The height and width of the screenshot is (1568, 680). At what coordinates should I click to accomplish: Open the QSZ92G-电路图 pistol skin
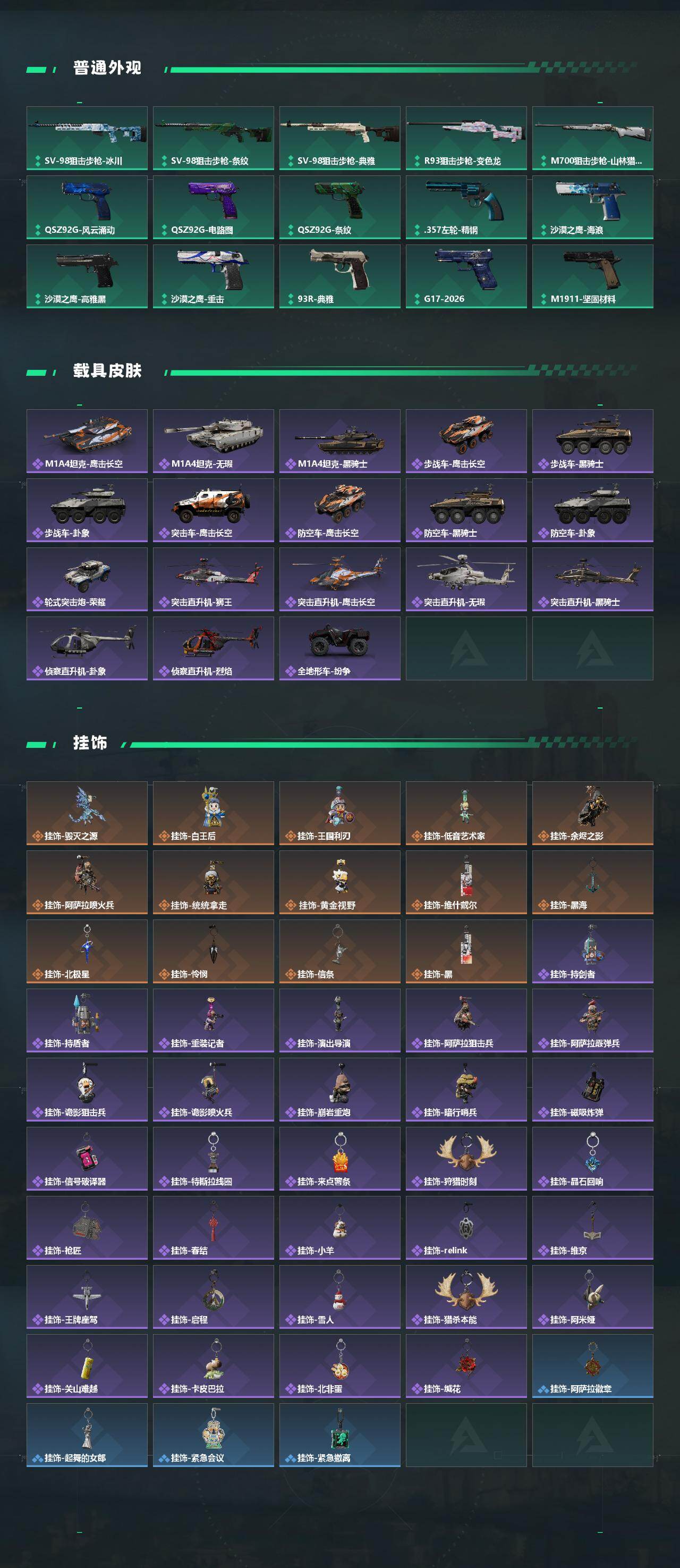[x=214, y=207]
